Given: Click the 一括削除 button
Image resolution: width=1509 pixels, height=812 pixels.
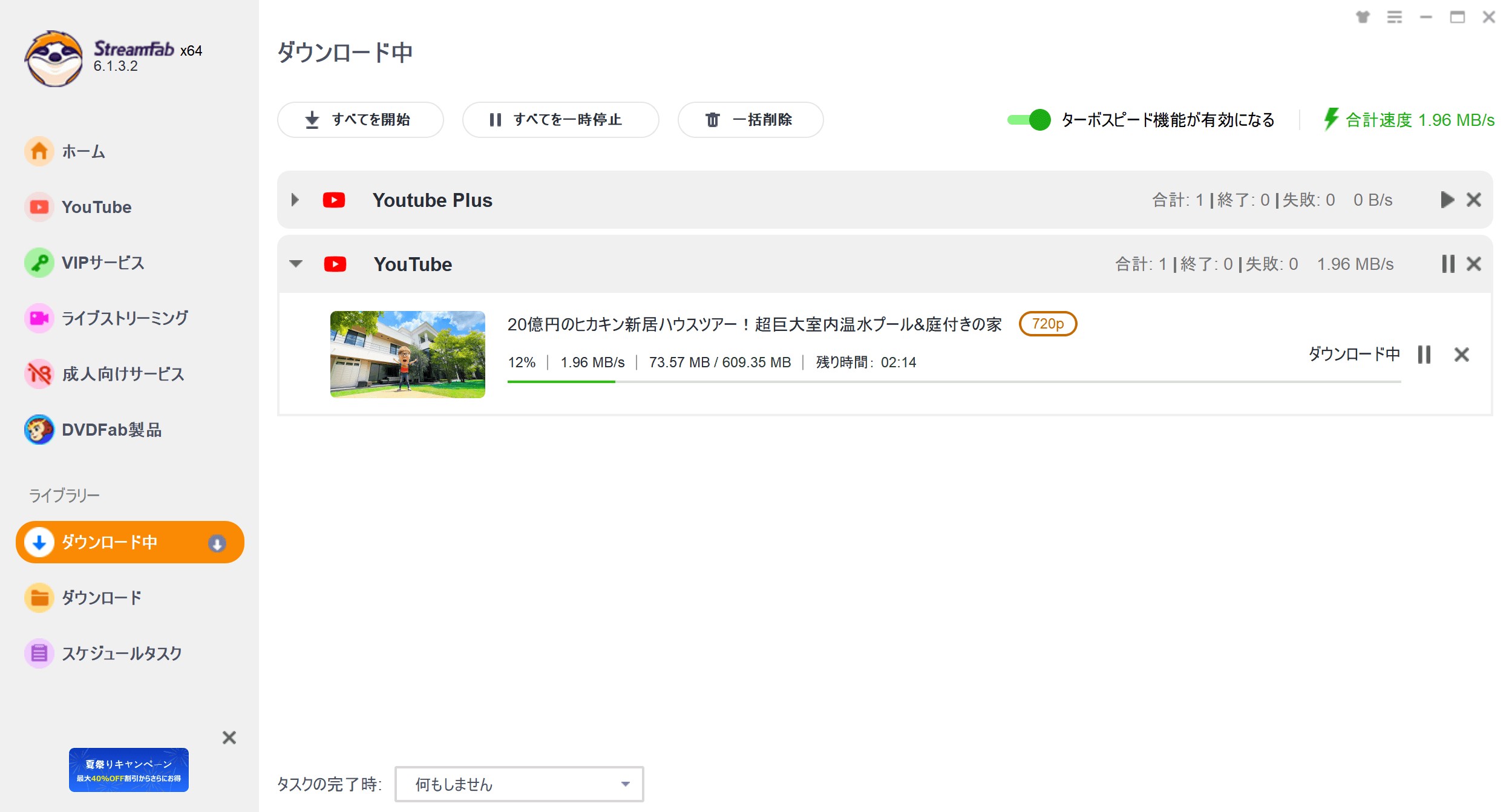Looking at the screenshot, I should [x=750, y=120].
